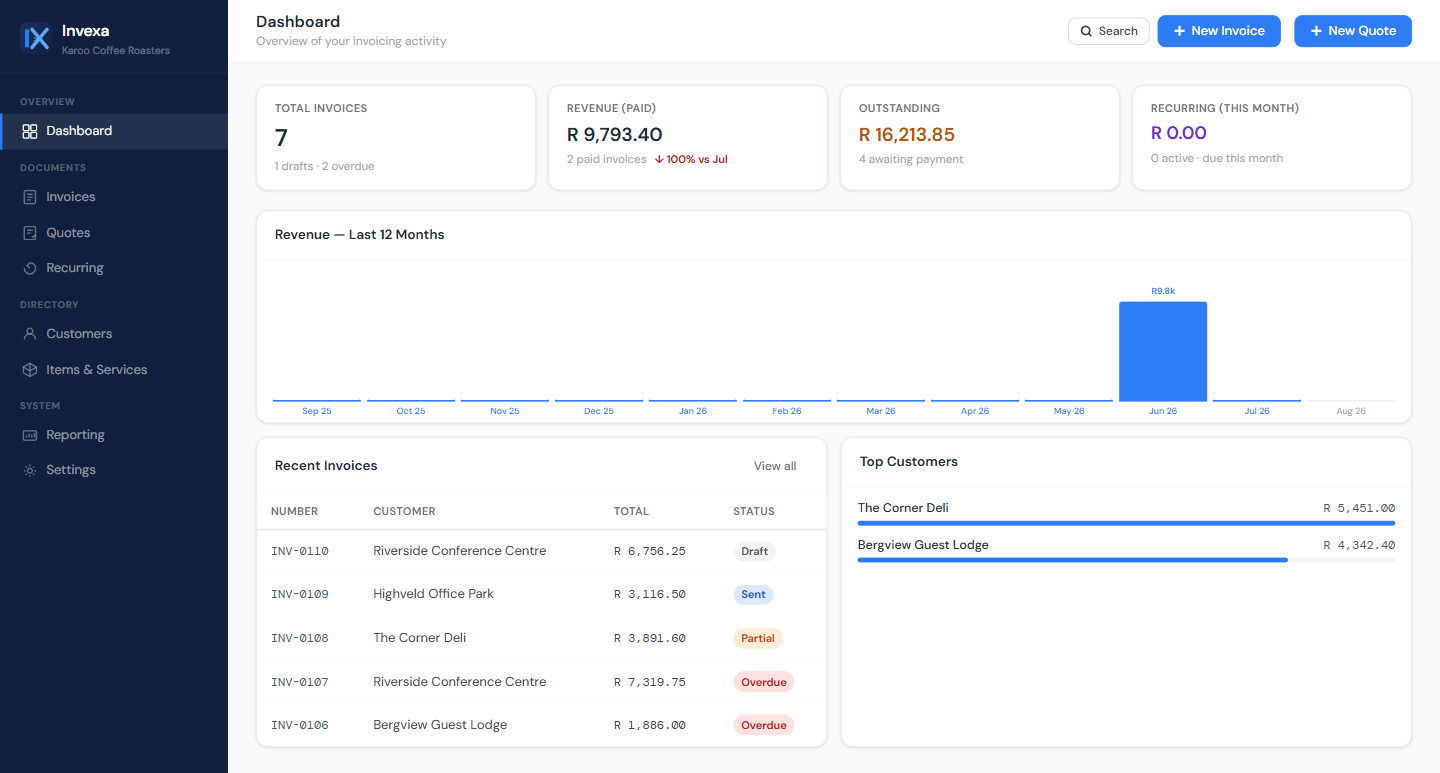Click the TOTAL column header
Viewport: 1440px width, 773px height.
click(x=631, y=511)
